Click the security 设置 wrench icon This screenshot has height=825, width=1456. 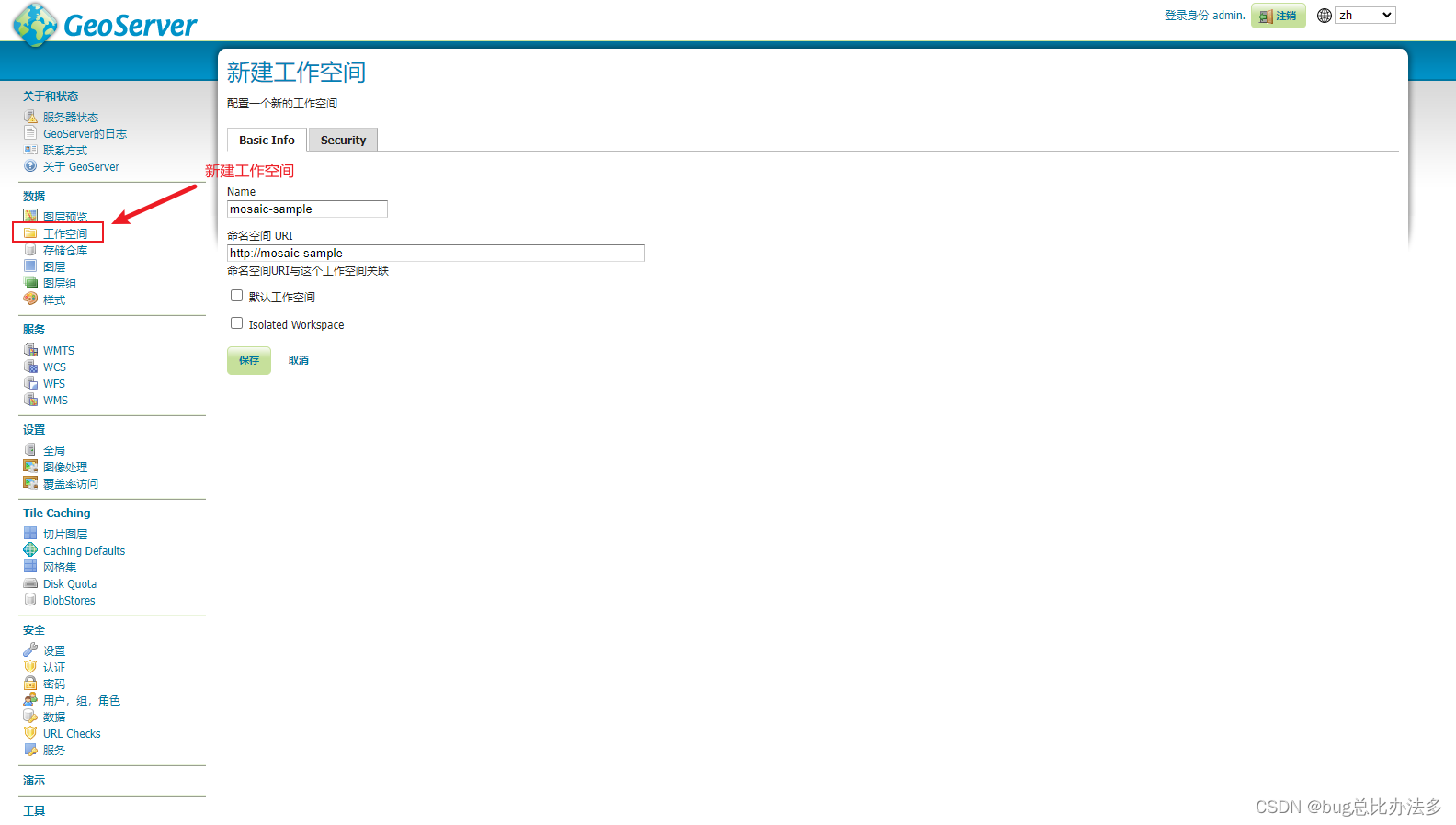click(x=30, y=650)
